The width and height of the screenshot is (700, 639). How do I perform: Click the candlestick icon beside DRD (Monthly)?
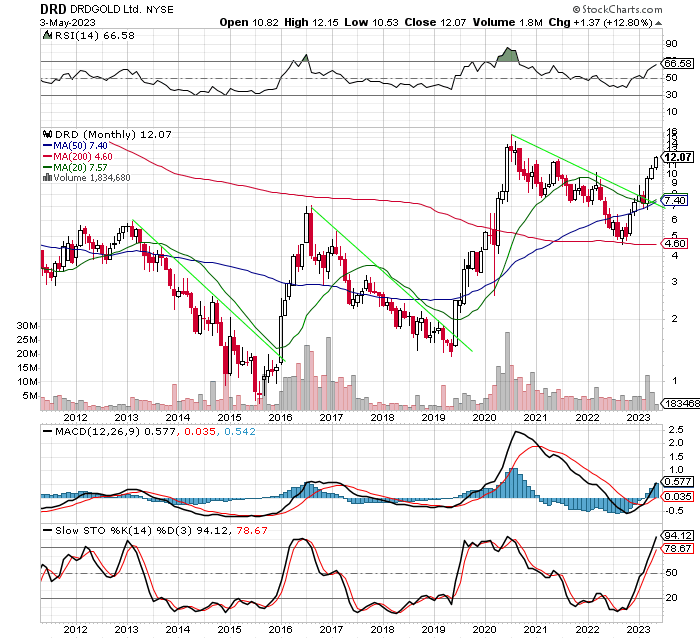[47, 134]
